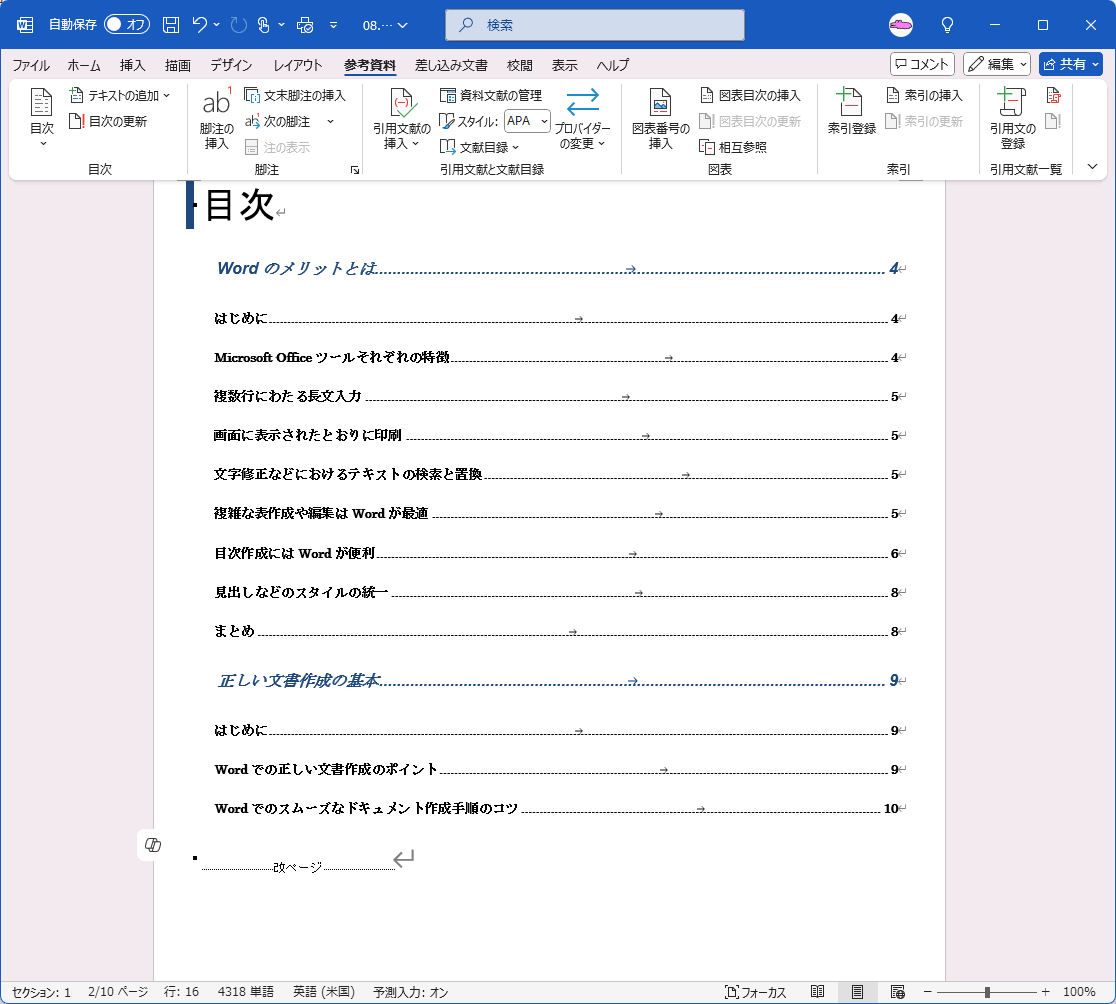Insert a footnote with 脚注の挿入

pos(216,117)
